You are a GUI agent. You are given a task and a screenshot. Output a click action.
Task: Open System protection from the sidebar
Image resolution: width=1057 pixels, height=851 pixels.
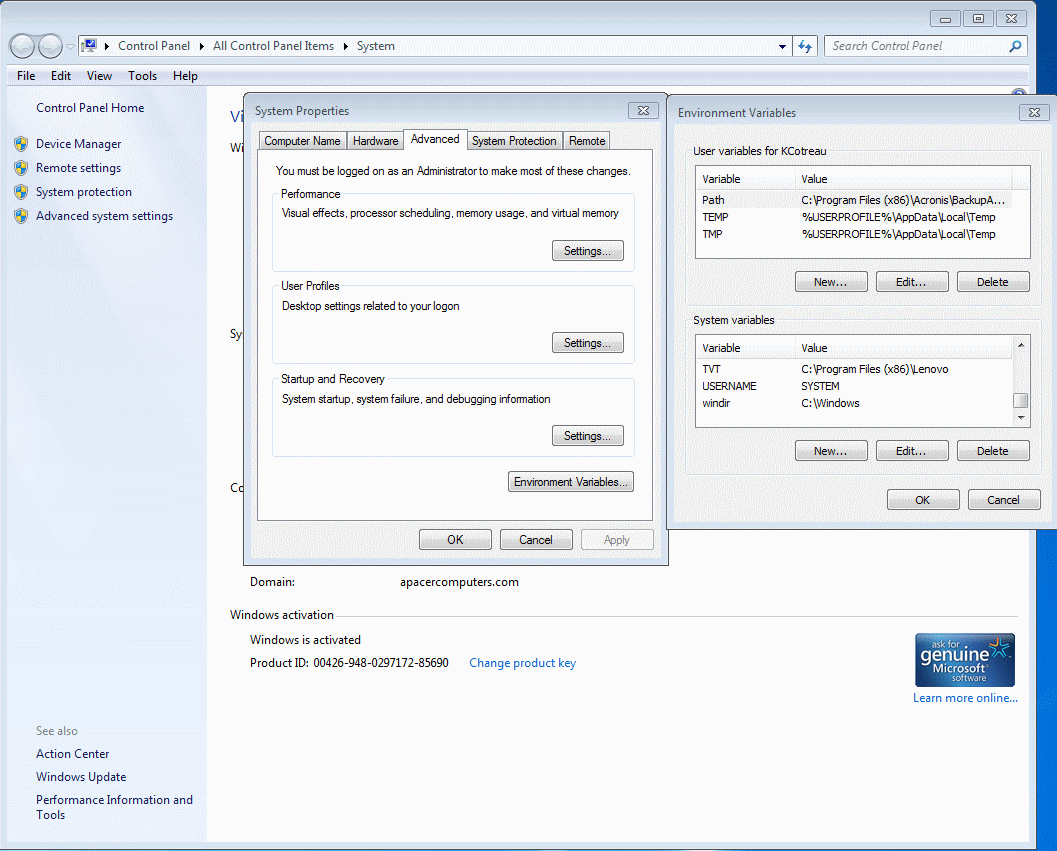(x=84, y=191)
